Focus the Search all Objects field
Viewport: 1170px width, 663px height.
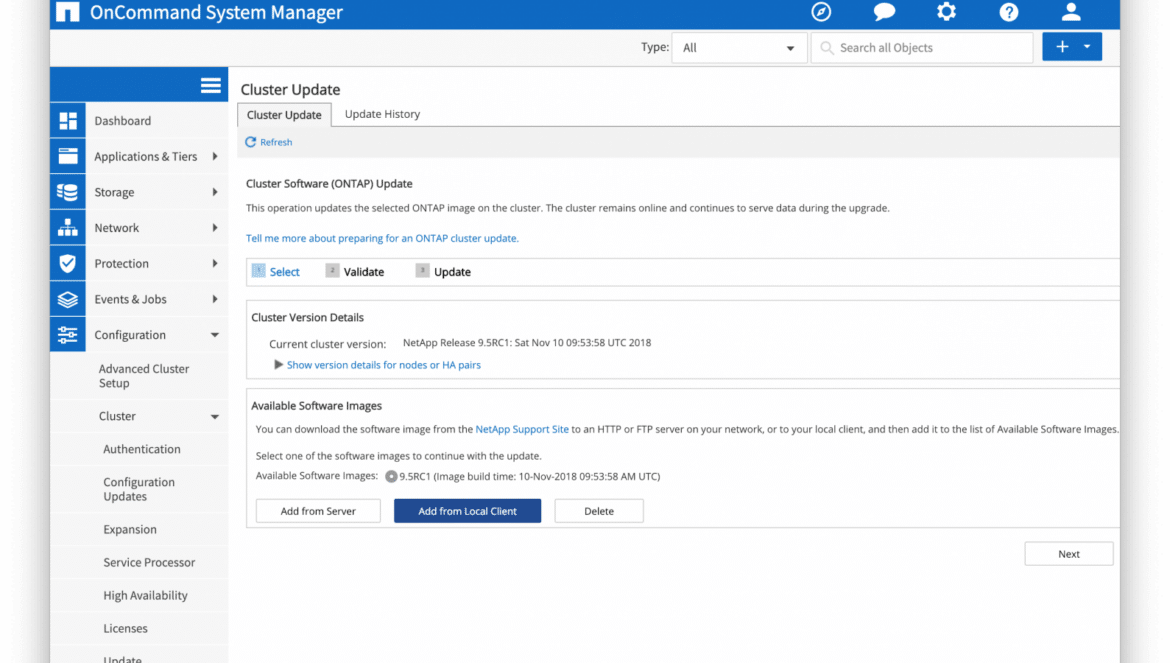coord(922,48)
